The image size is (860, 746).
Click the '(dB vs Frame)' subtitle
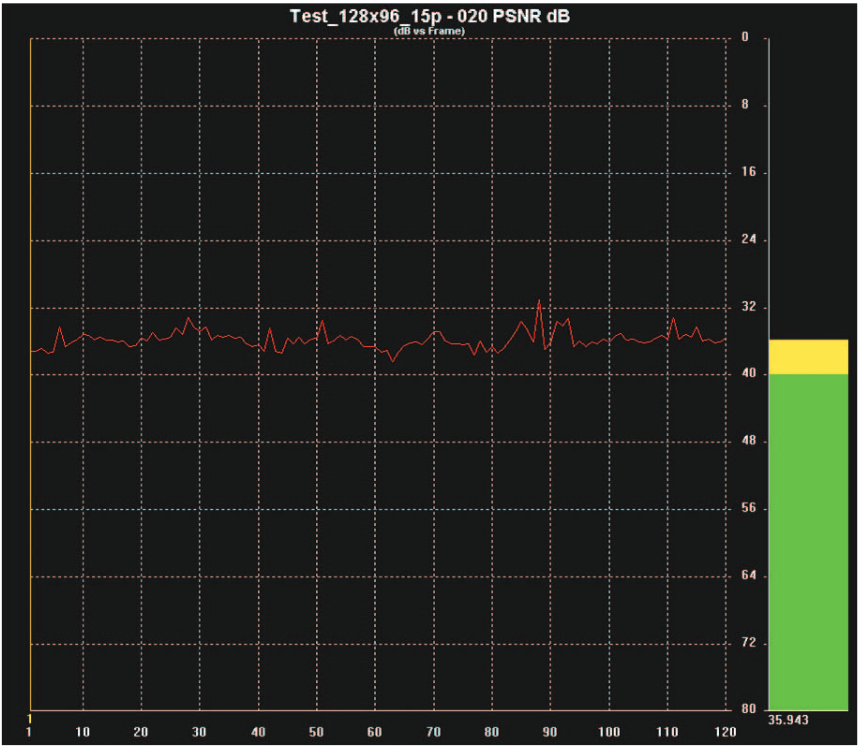429,31
